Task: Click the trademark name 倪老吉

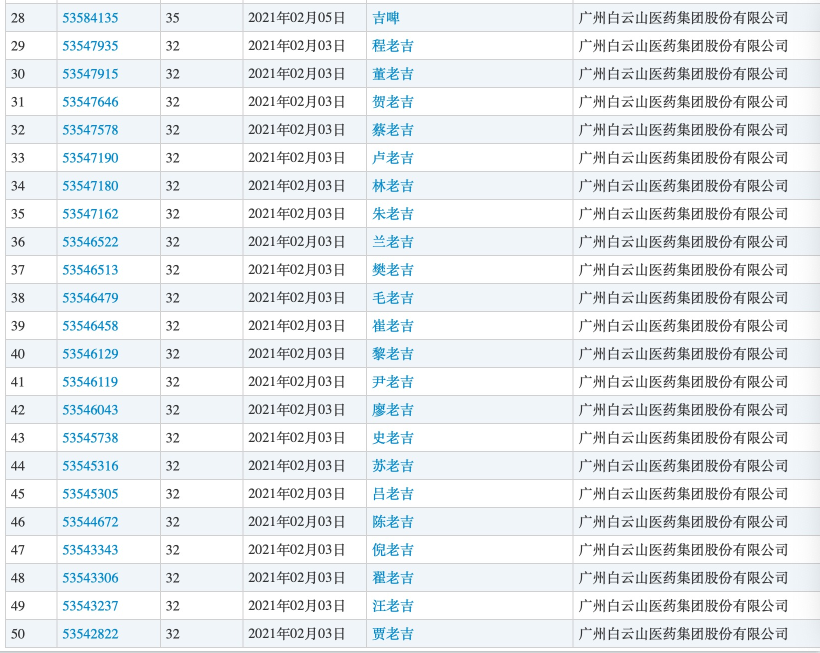Action: 393,550
